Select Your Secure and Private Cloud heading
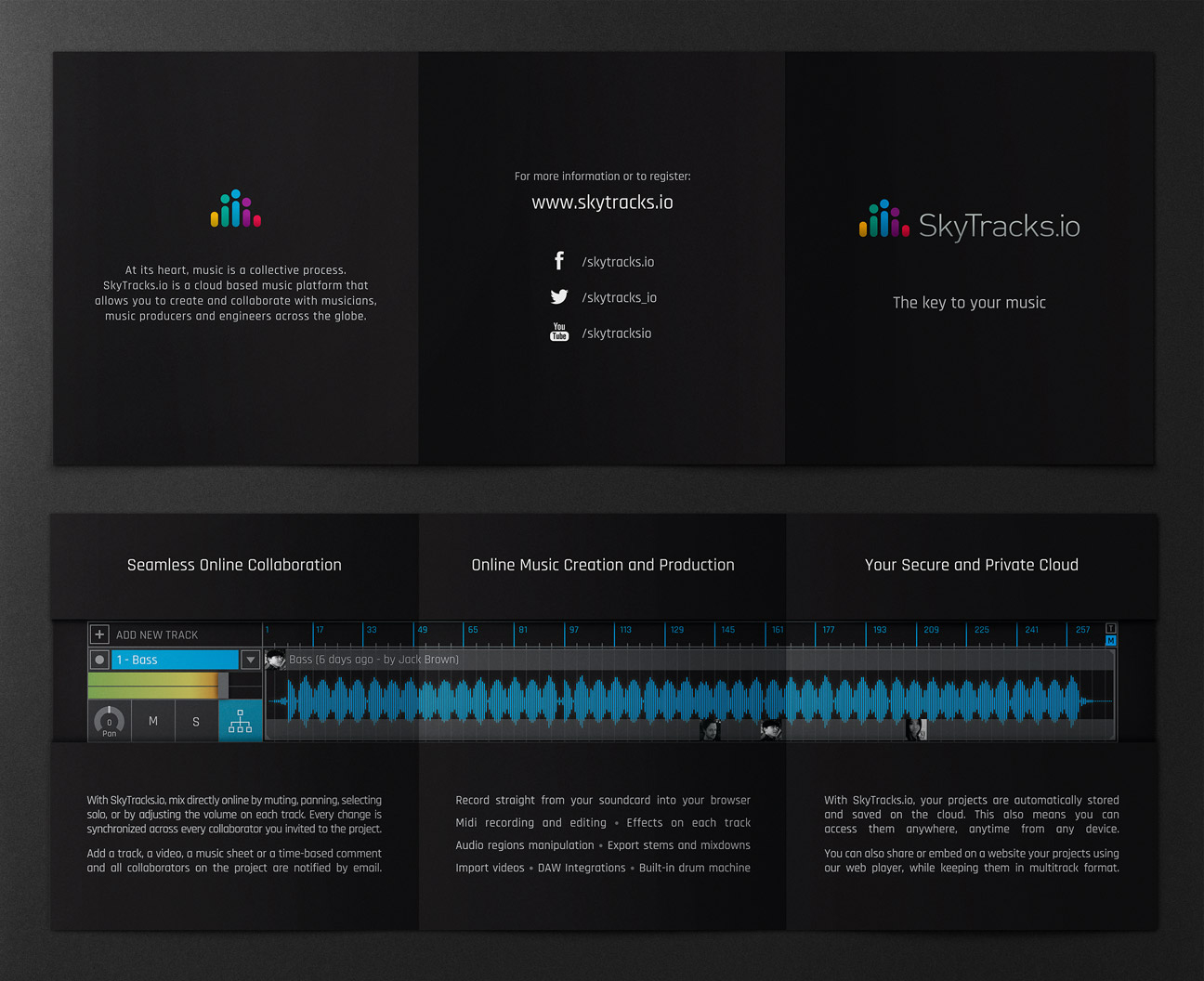The image size is (1204, 981). tap(971, 565)
